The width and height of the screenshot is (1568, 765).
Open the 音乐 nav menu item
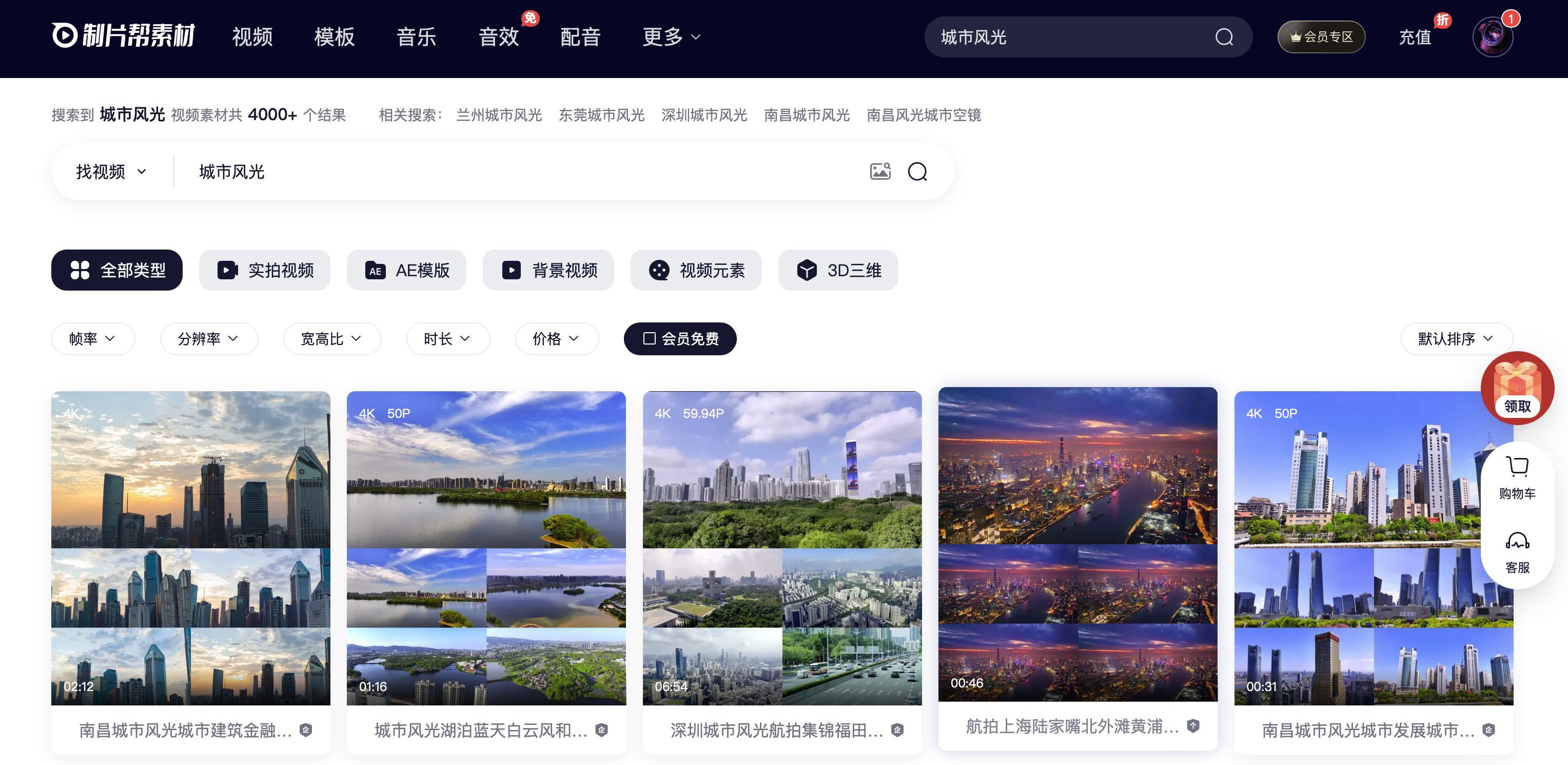click(x=416, y=37)
